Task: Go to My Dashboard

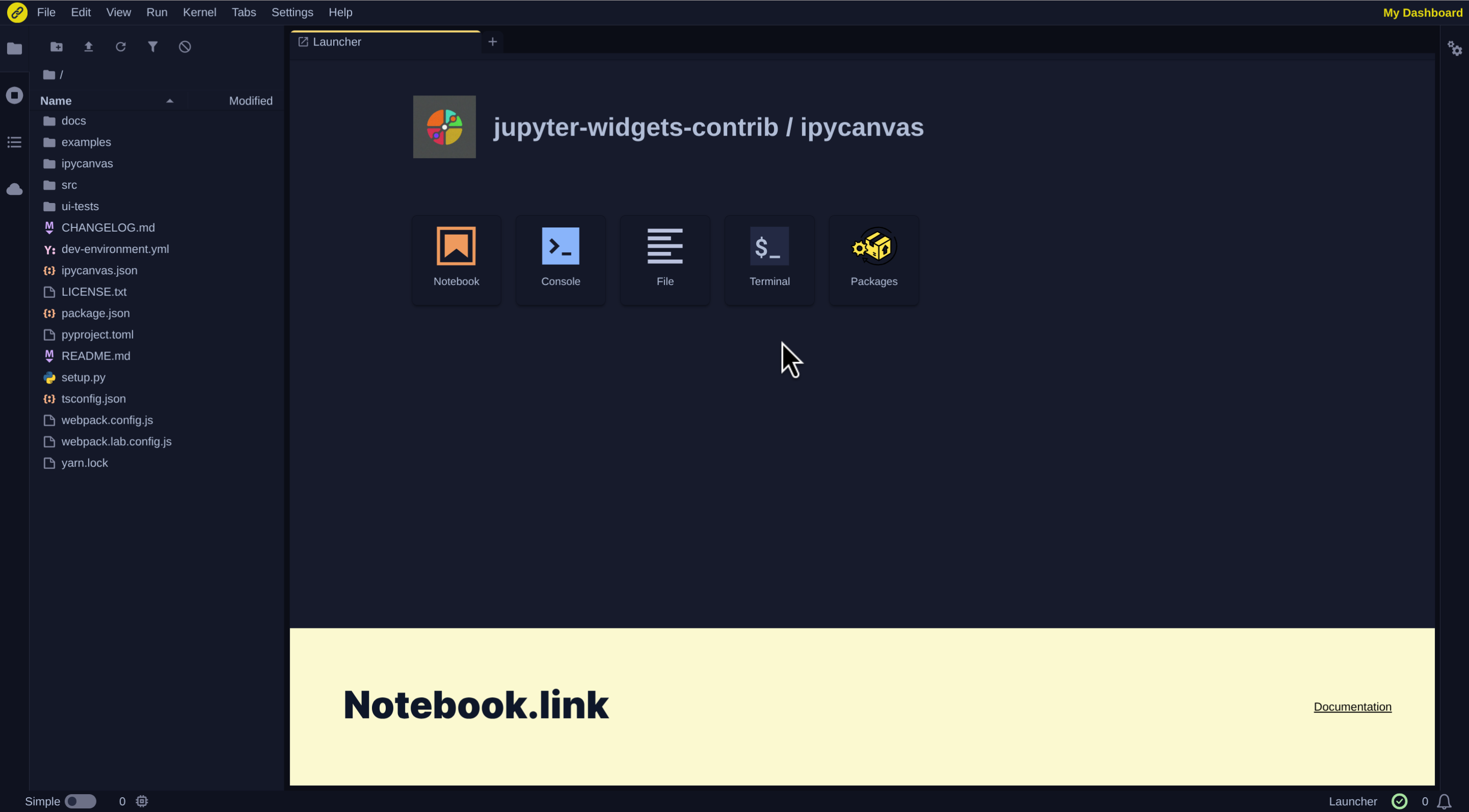Action: (1422, 12)
